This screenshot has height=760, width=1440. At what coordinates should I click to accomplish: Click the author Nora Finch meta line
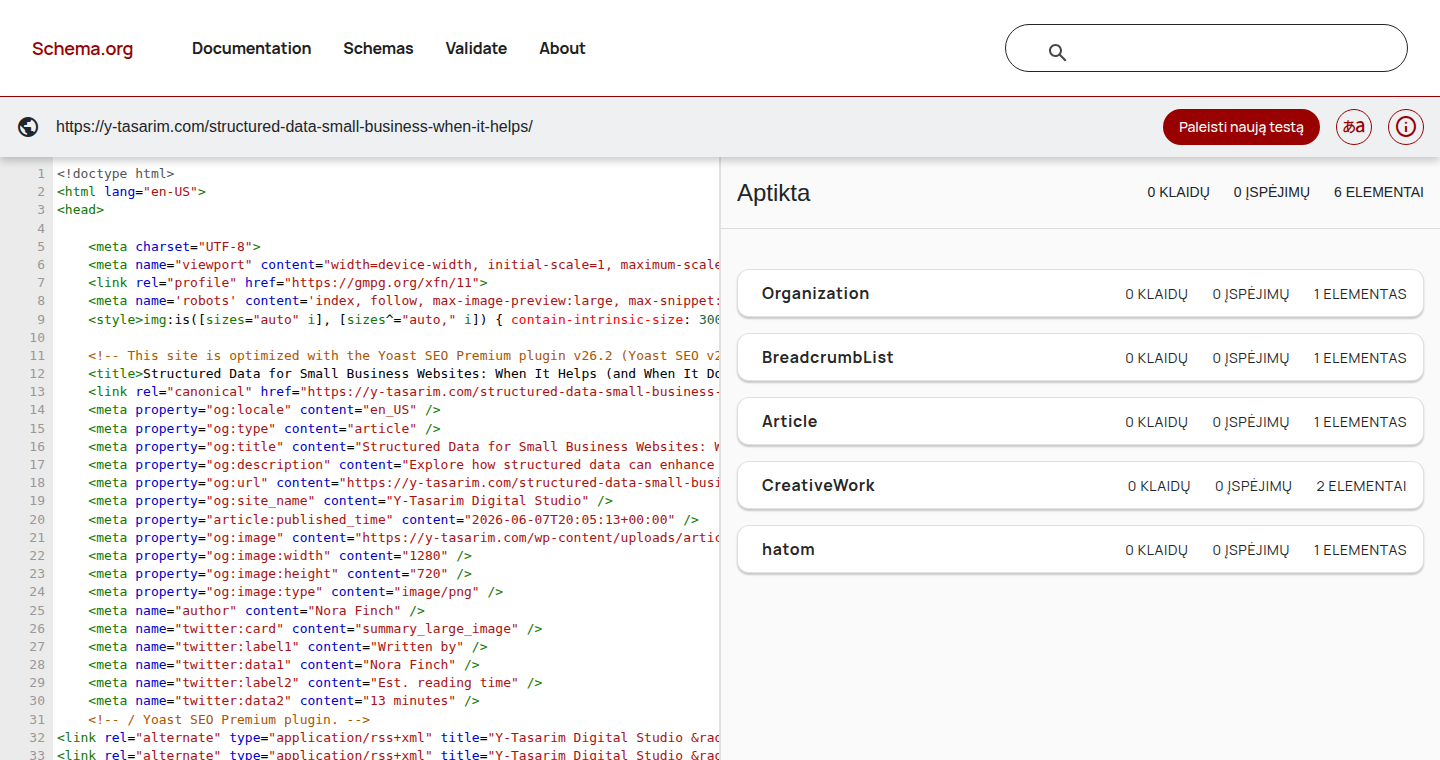pos(256,610)
